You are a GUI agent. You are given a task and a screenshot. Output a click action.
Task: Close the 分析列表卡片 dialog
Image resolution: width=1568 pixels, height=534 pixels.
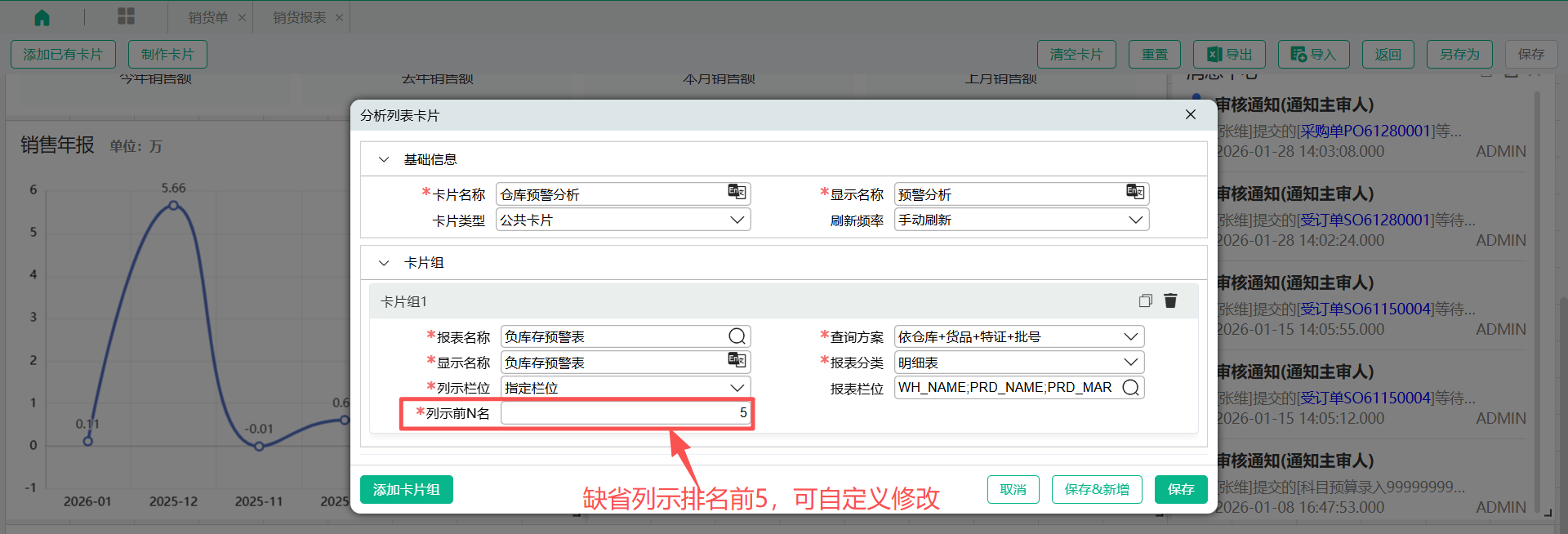[x=1191, y=114]
